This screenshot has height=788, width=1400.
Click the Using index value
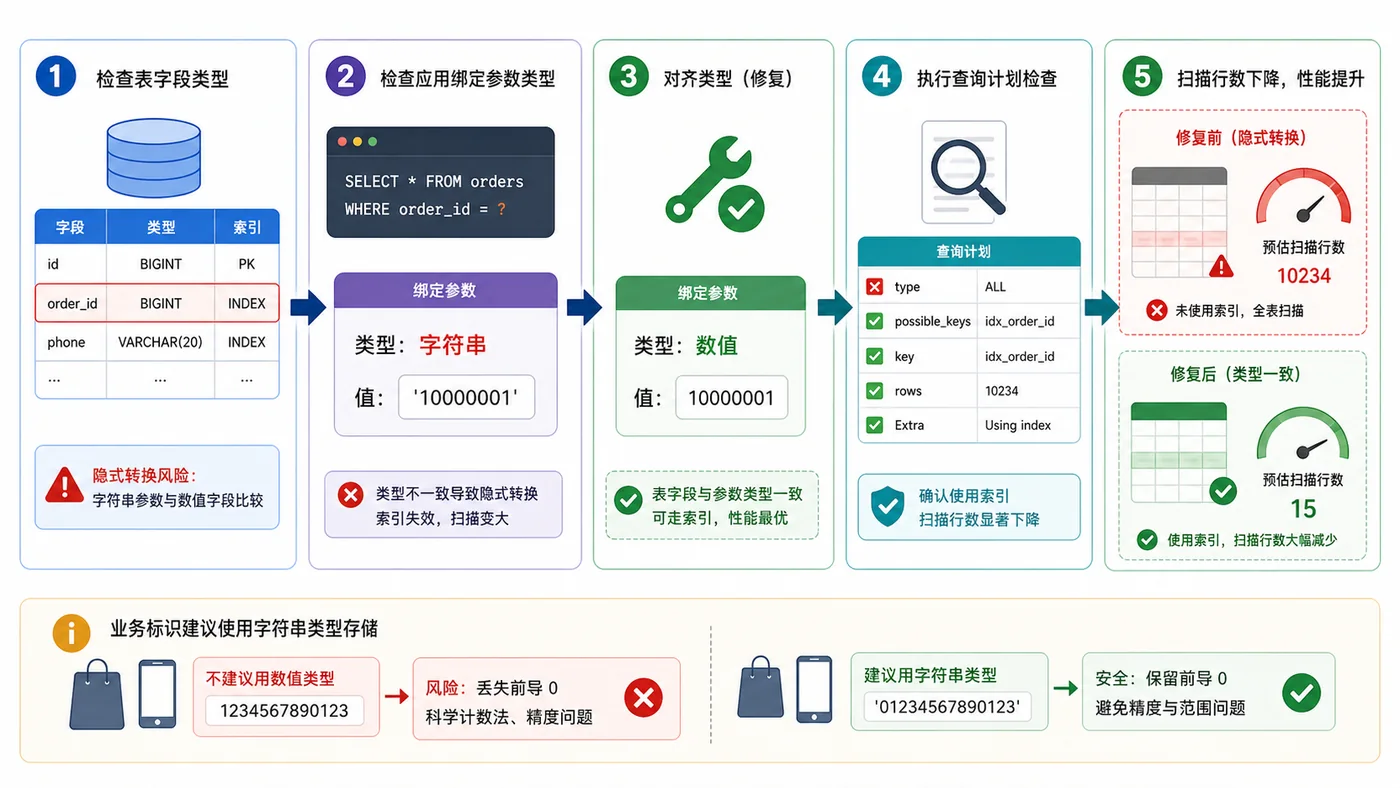click(x=1018, y=425)
